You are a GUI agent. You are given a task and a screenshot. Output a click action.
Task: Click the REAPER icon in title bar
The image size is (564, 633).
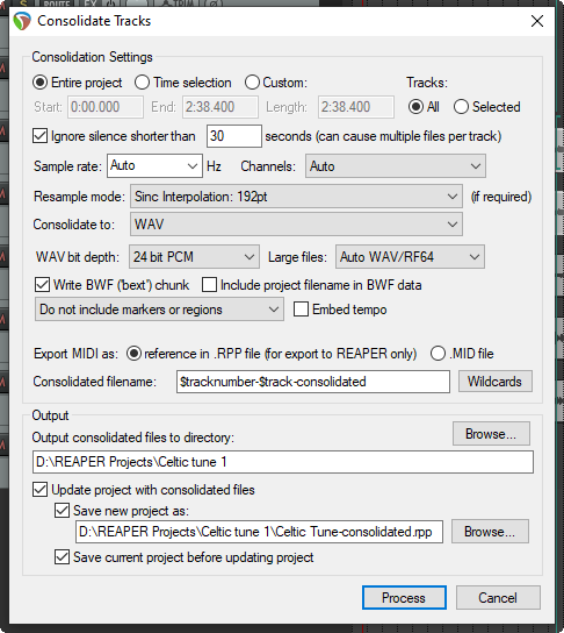pos(22,21)
